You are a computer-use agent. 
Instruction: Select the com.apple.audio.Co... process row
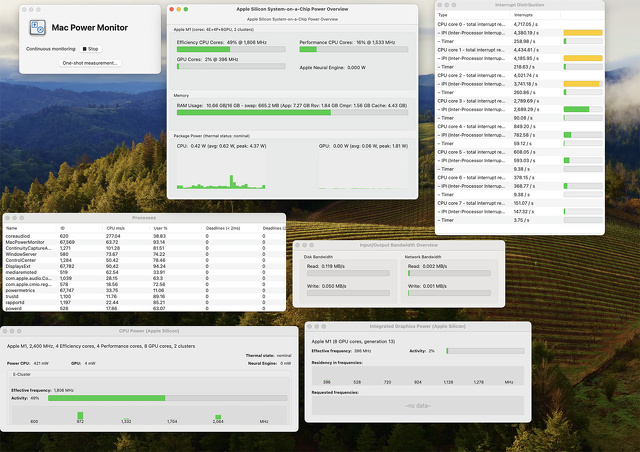(144, 278)
